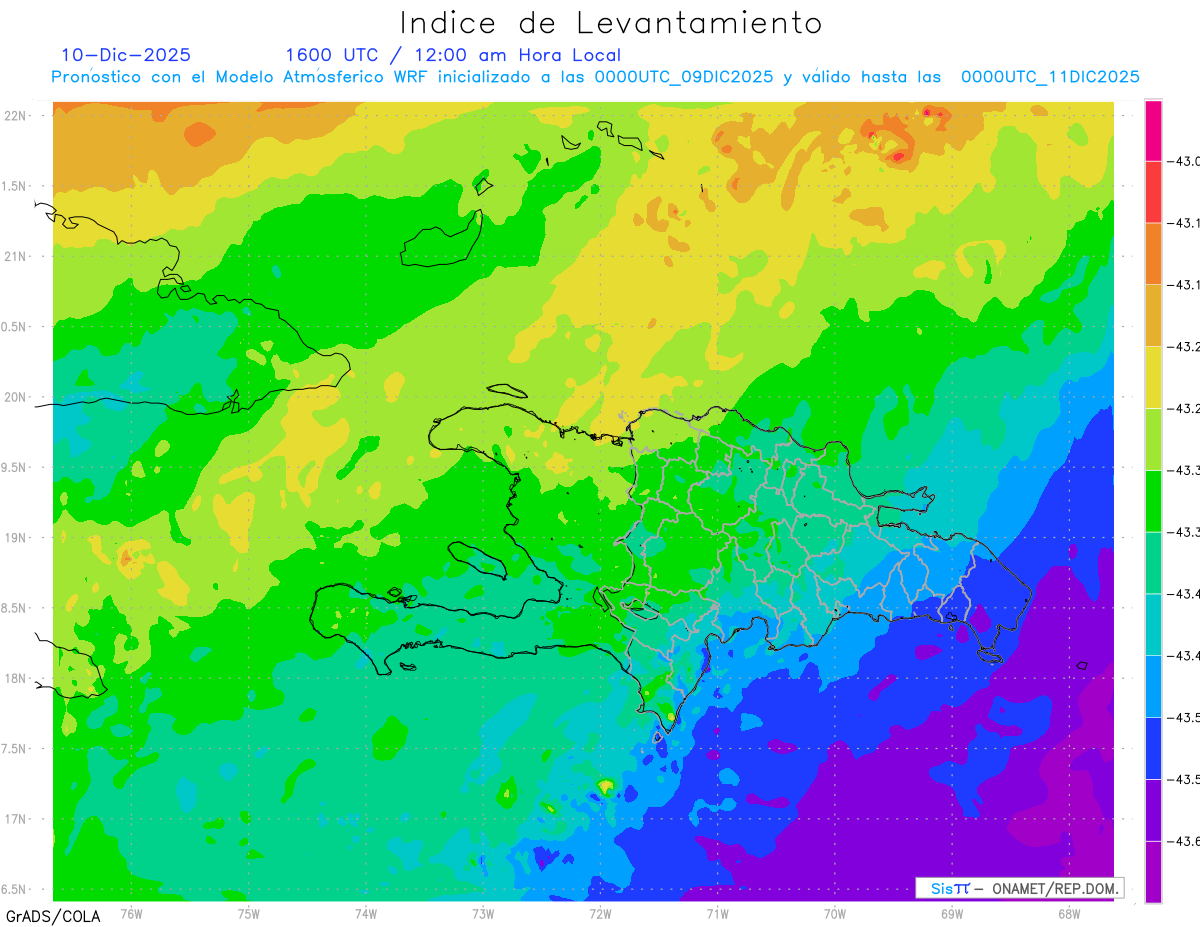
Task: Pick the pure green legend swatch
Action: click(x=1153, y=501)
